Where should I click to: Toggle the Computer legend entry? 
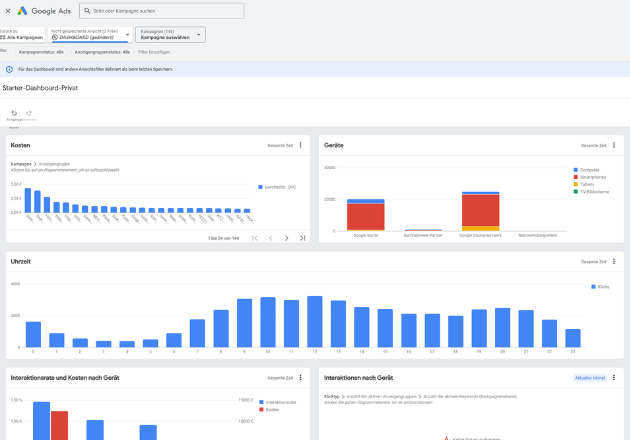coord(588,170)
